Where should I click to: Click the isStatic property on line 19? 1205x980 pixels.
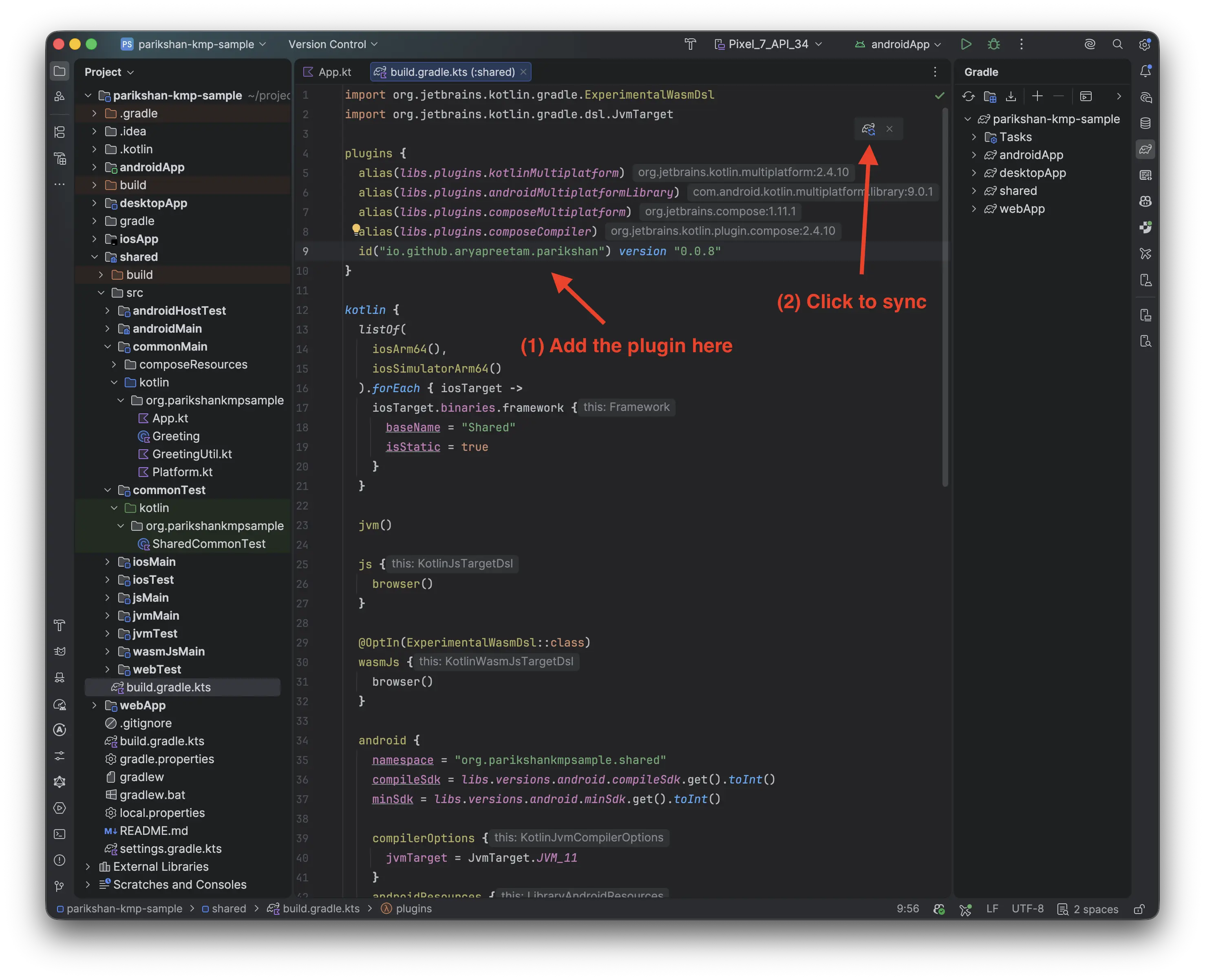tap(413, 447)
